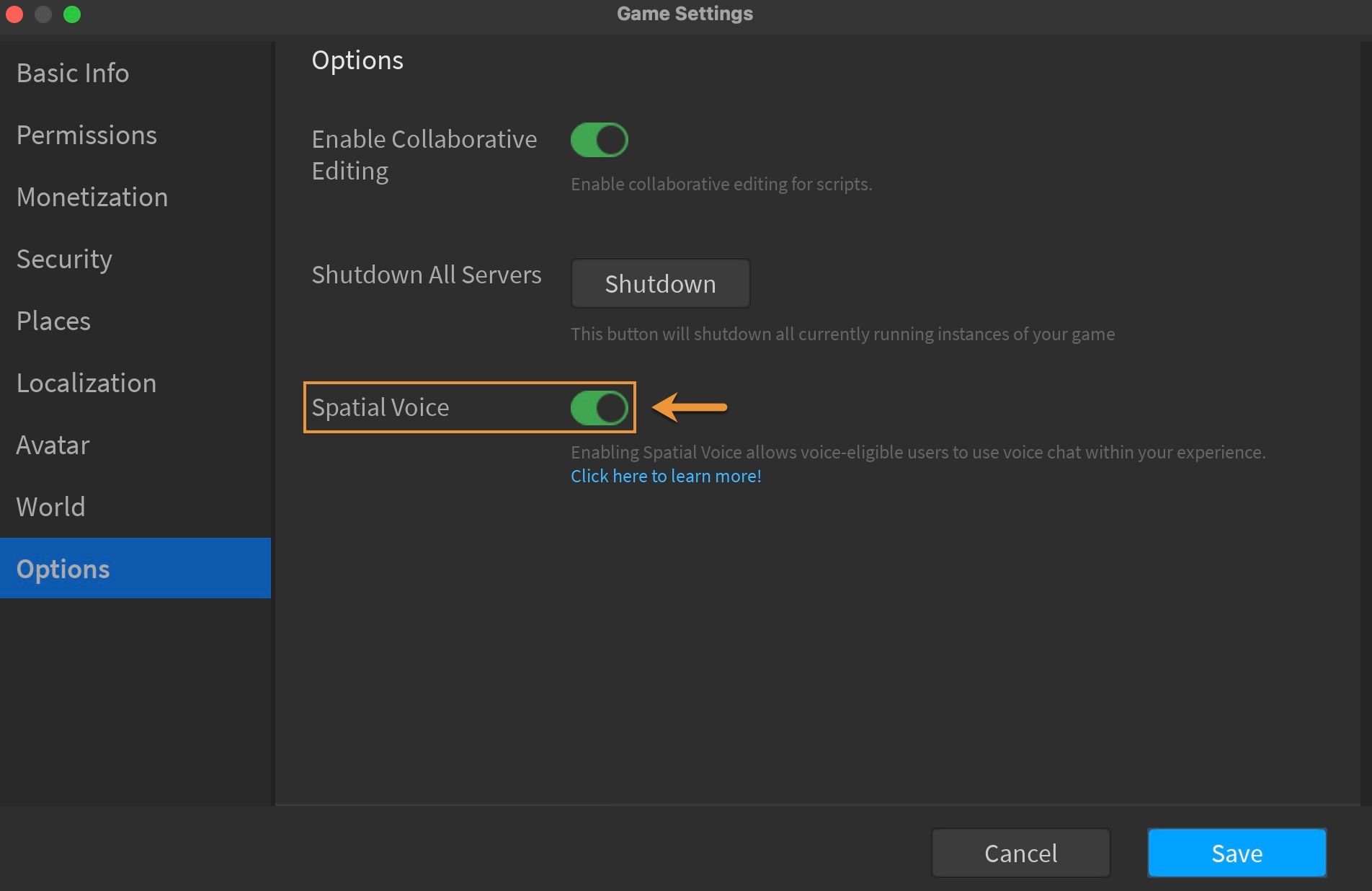
Task: Select Security in the sidebar
Action: point(64,260)
